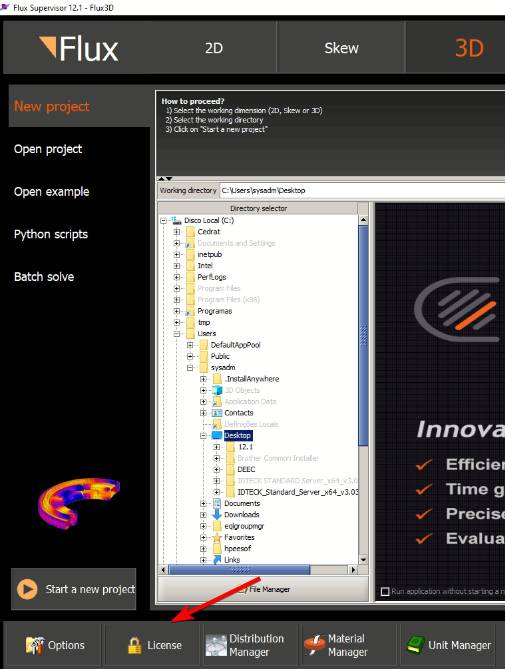The height and width of the screenshot is (669, 505).
Task: Click the Start a new project play icon
Action: [27, 589]
